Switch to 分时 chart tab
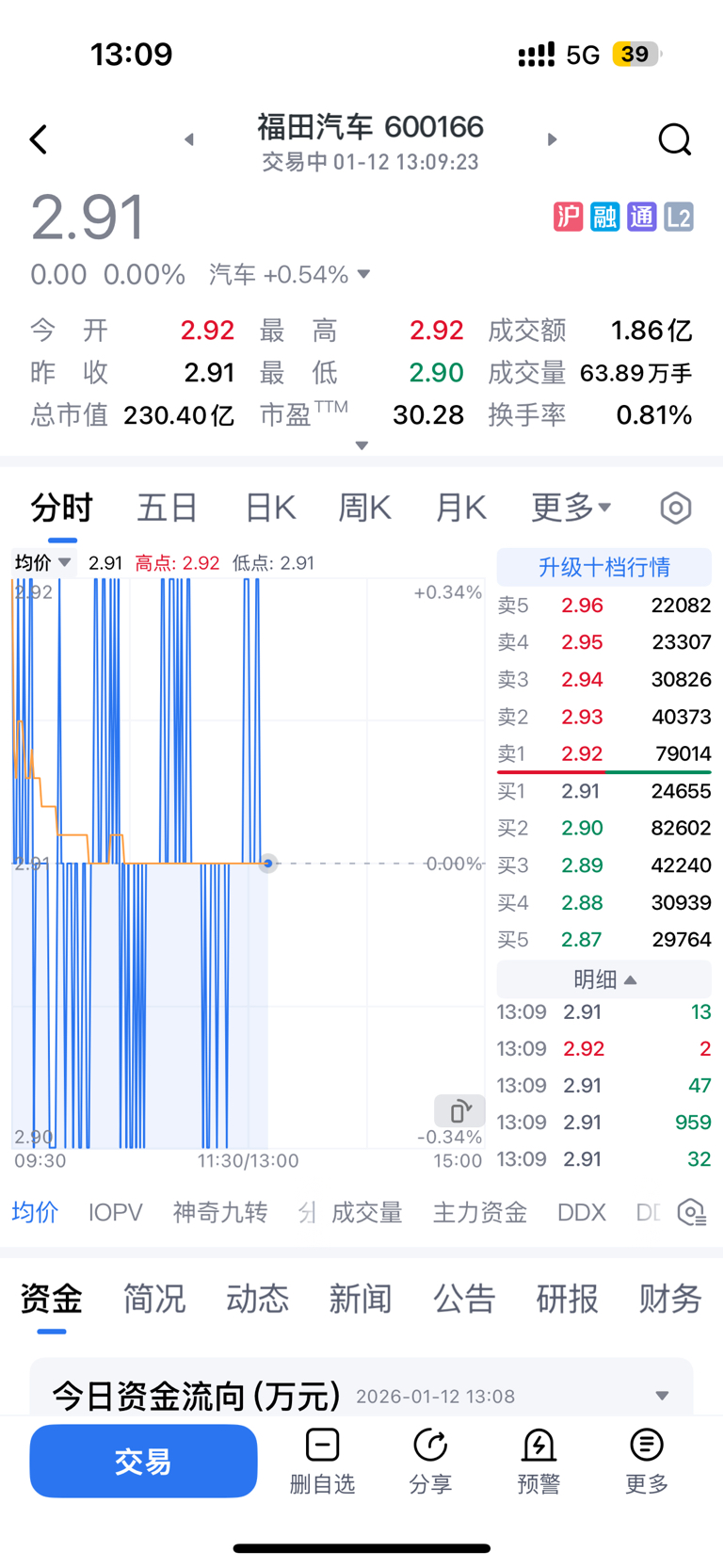724x1568 pixels. tap(62, 509)
